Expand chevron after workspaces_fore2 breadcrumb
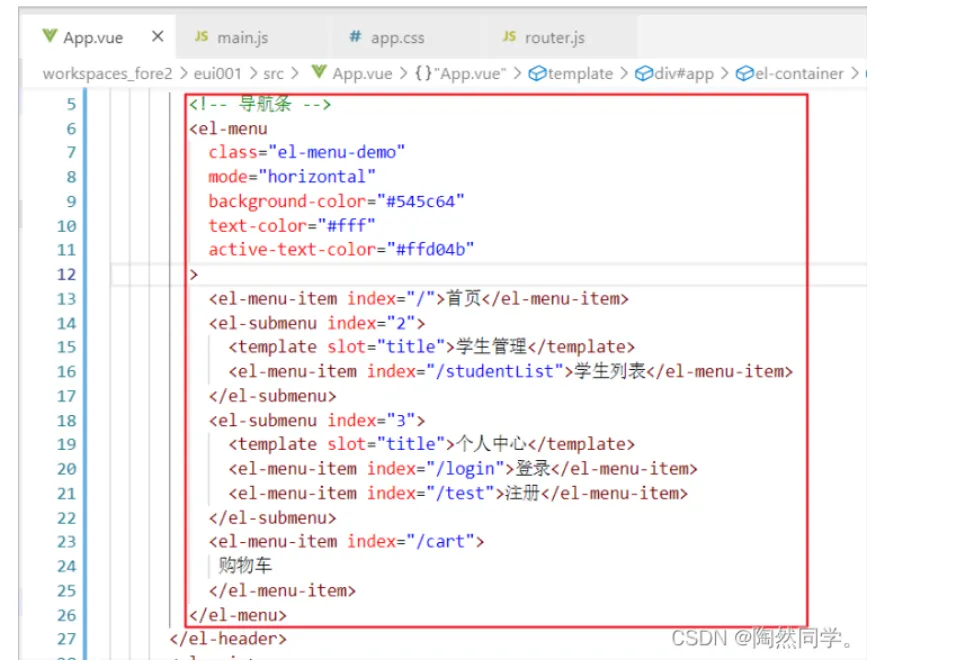 point(184,74)
